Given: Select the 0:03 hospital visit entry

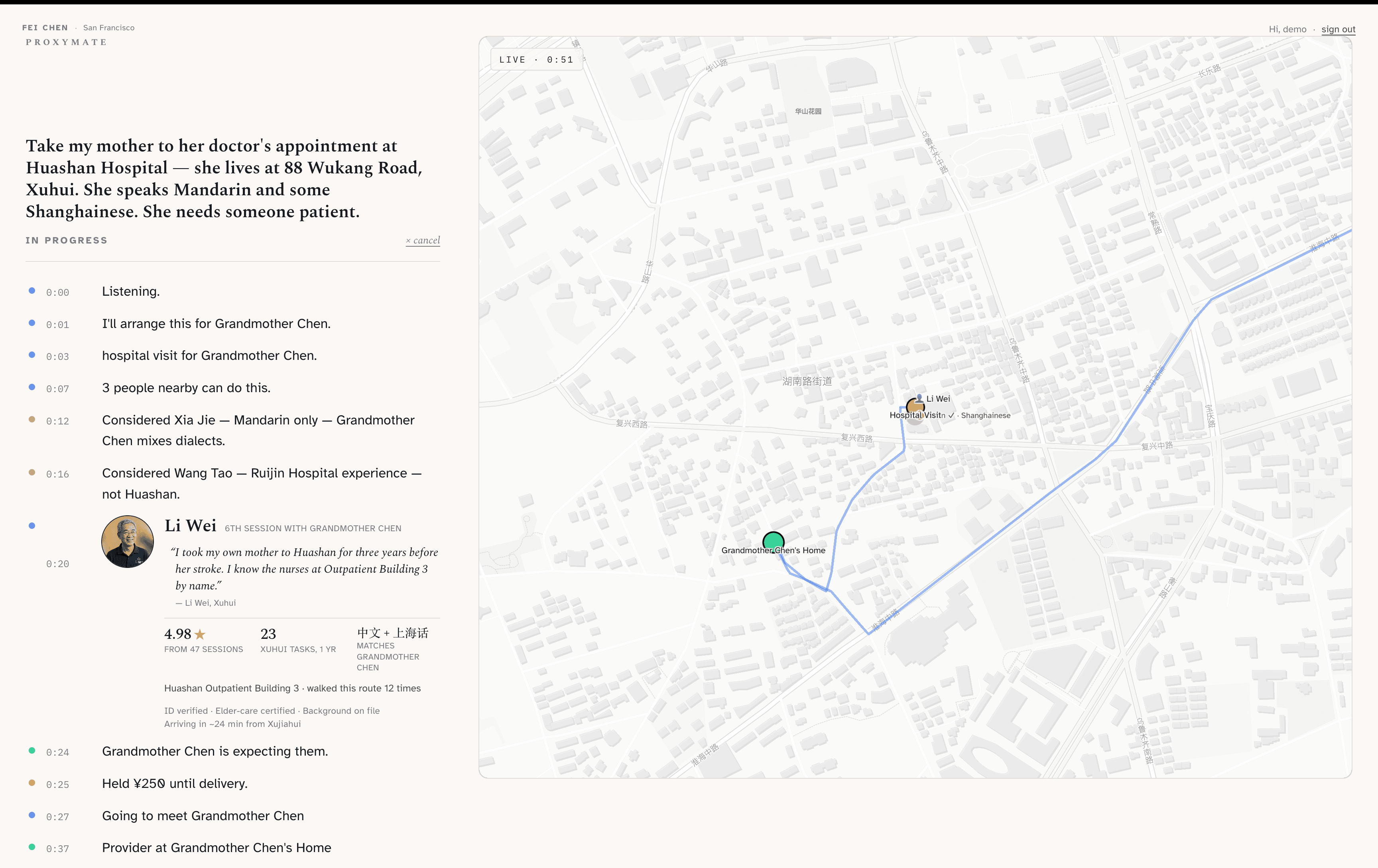Looking at the screenshot, I should 233,355.
